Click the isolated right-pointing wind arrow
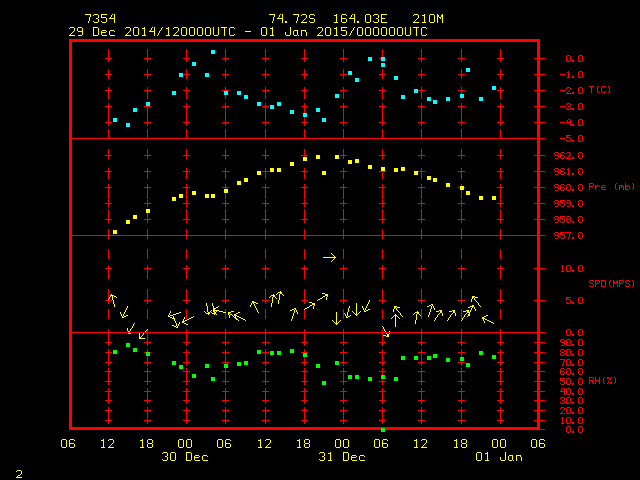 [330, 258]
